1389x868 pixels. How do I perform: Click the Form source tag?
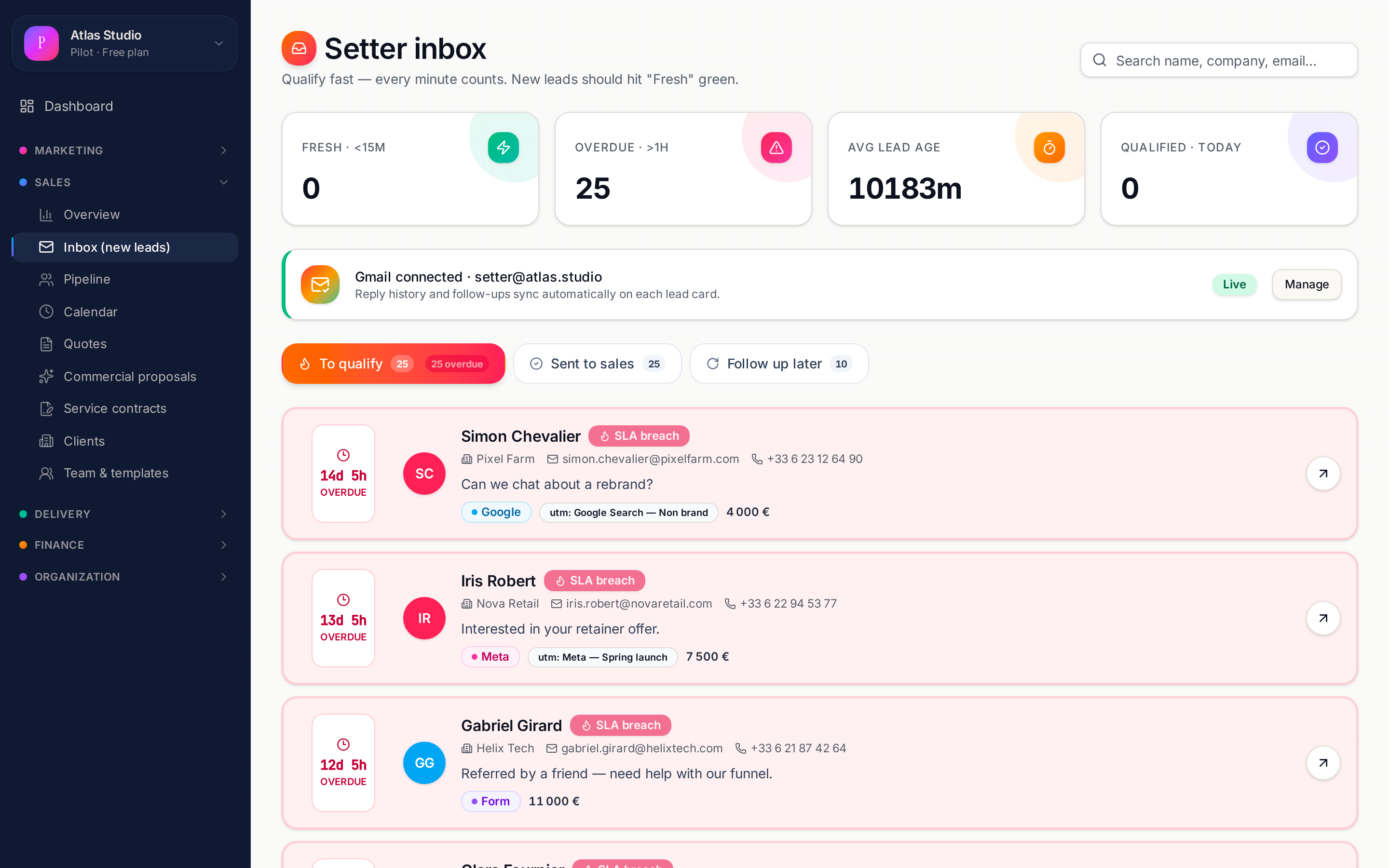click(491, 801)
